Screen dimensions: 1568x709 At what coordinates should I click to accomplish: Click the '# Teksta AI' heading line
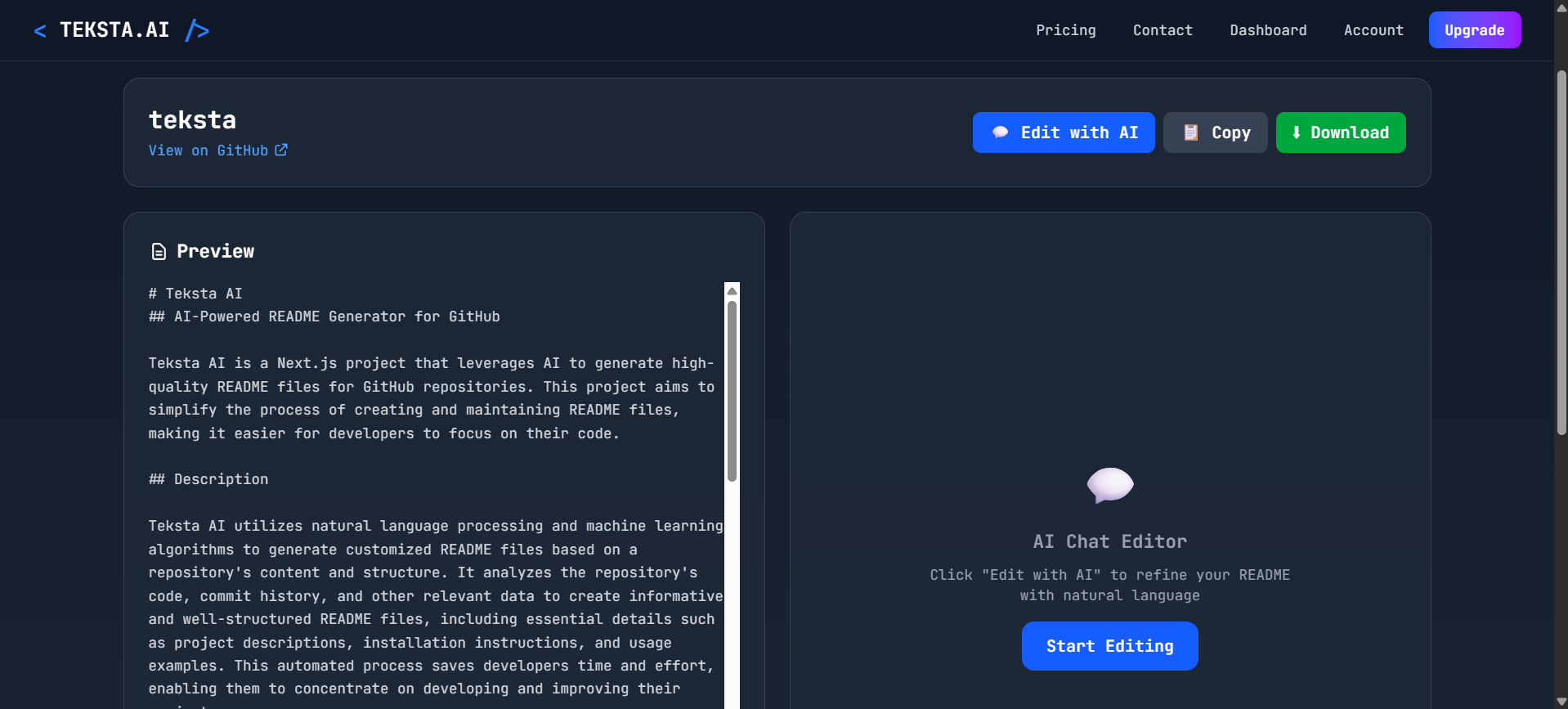click(x=195, y=294)
